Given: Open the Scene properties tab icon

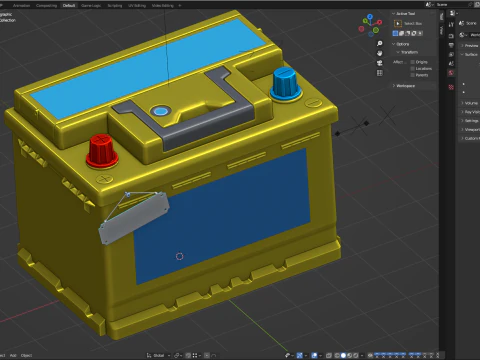Looking at the screenshot, I should 451,63.
